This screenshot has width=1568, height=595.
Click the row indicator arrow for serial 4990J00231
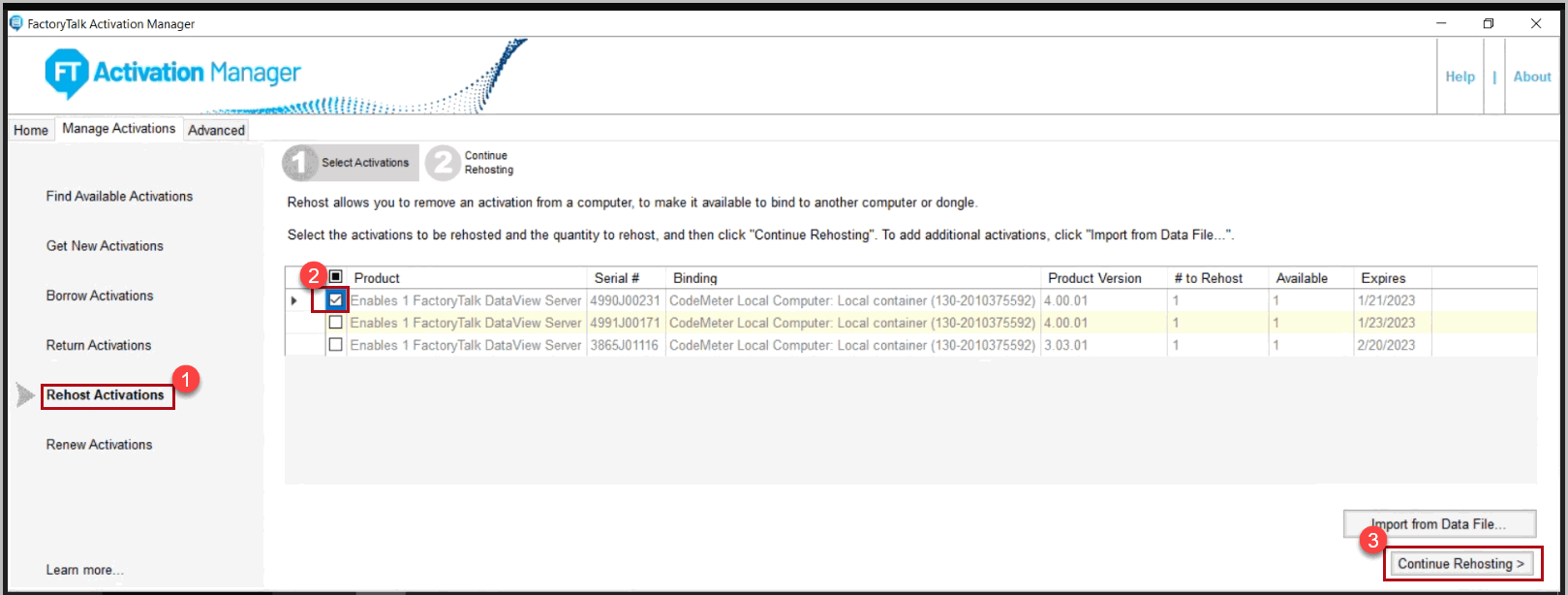[x=294, y=300]
